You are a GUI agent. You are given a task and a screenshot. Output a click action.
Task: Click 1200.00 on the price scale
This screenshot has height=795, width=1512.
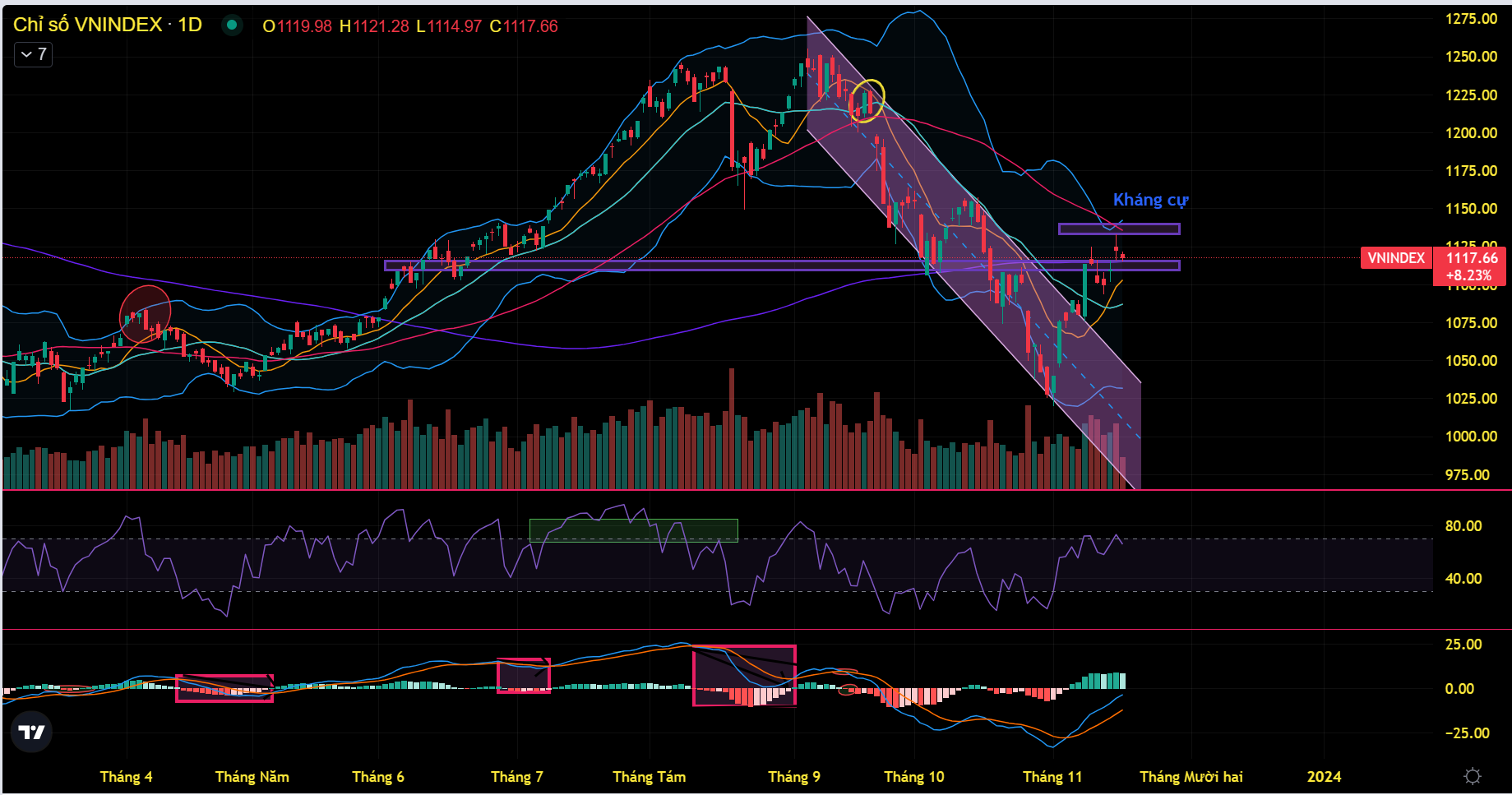click(x=1471, y=133)
